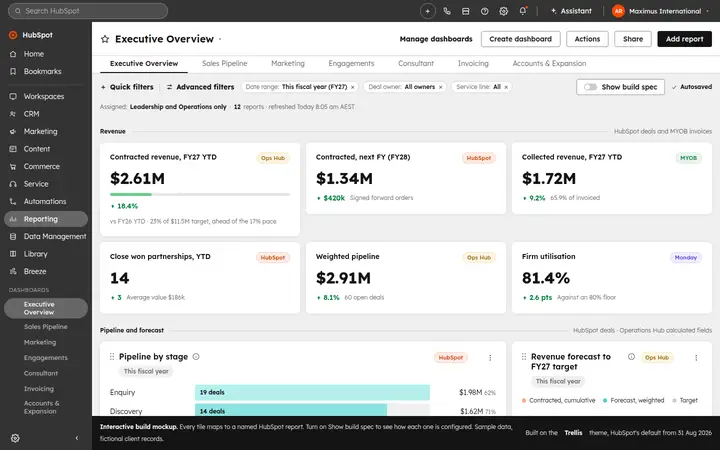Click the Monday badge on Firm utilisation
This screenshot has height=450, width=720.
click(686, 258)
